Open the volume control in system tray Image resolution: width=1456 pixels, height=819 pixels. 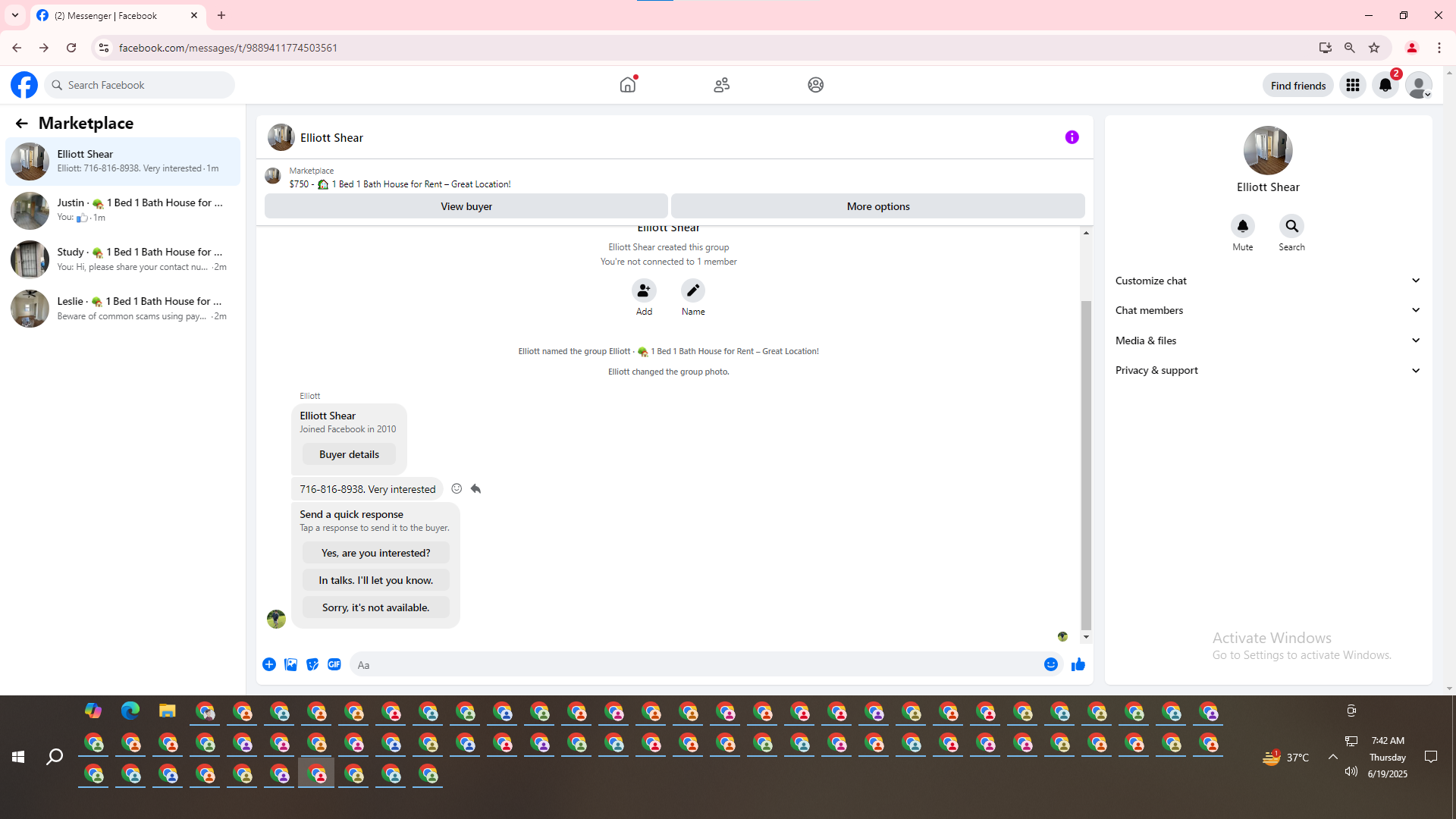[1351, 772]
